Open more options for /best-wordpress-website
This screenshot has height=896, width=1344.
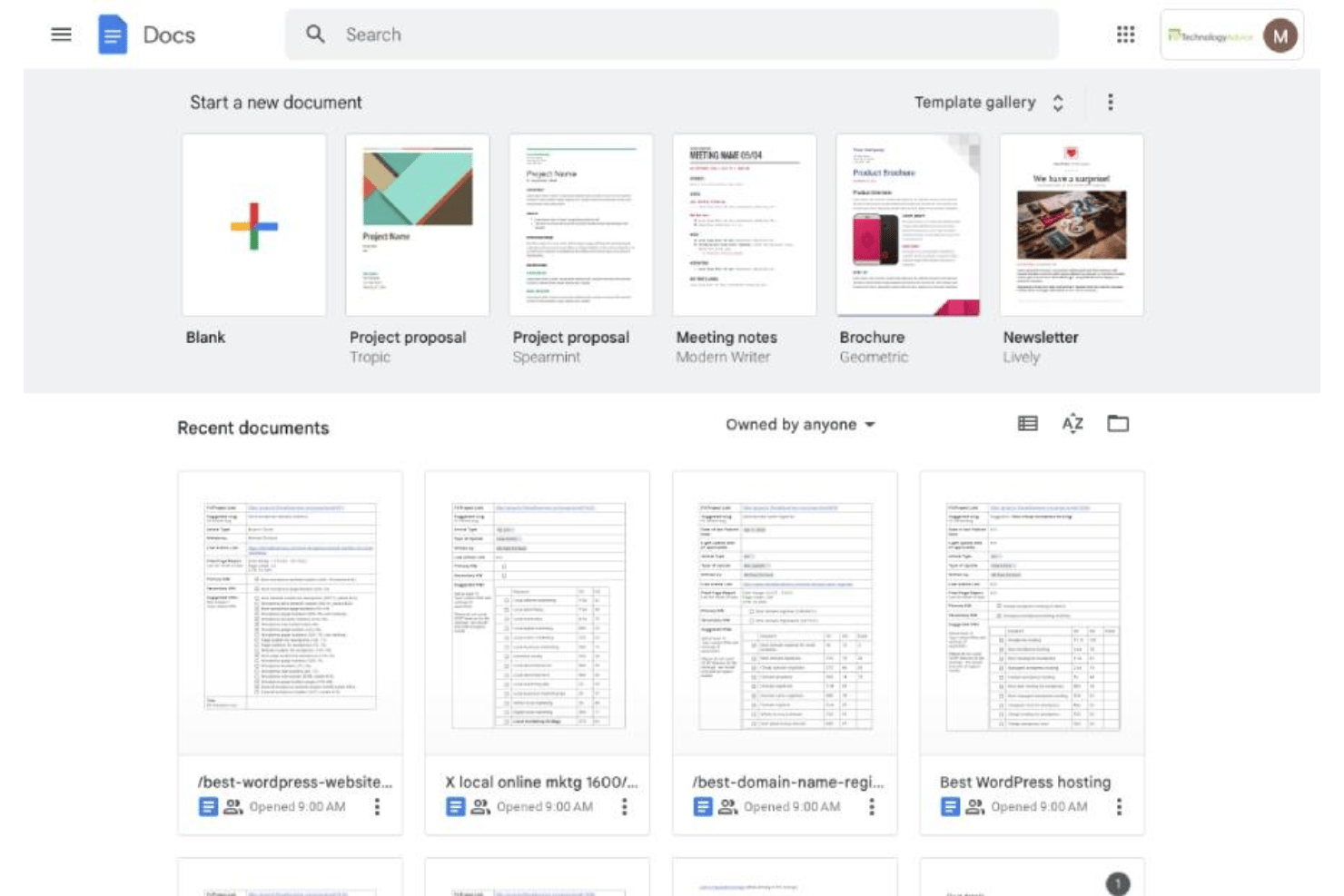[x=377, y=806]
